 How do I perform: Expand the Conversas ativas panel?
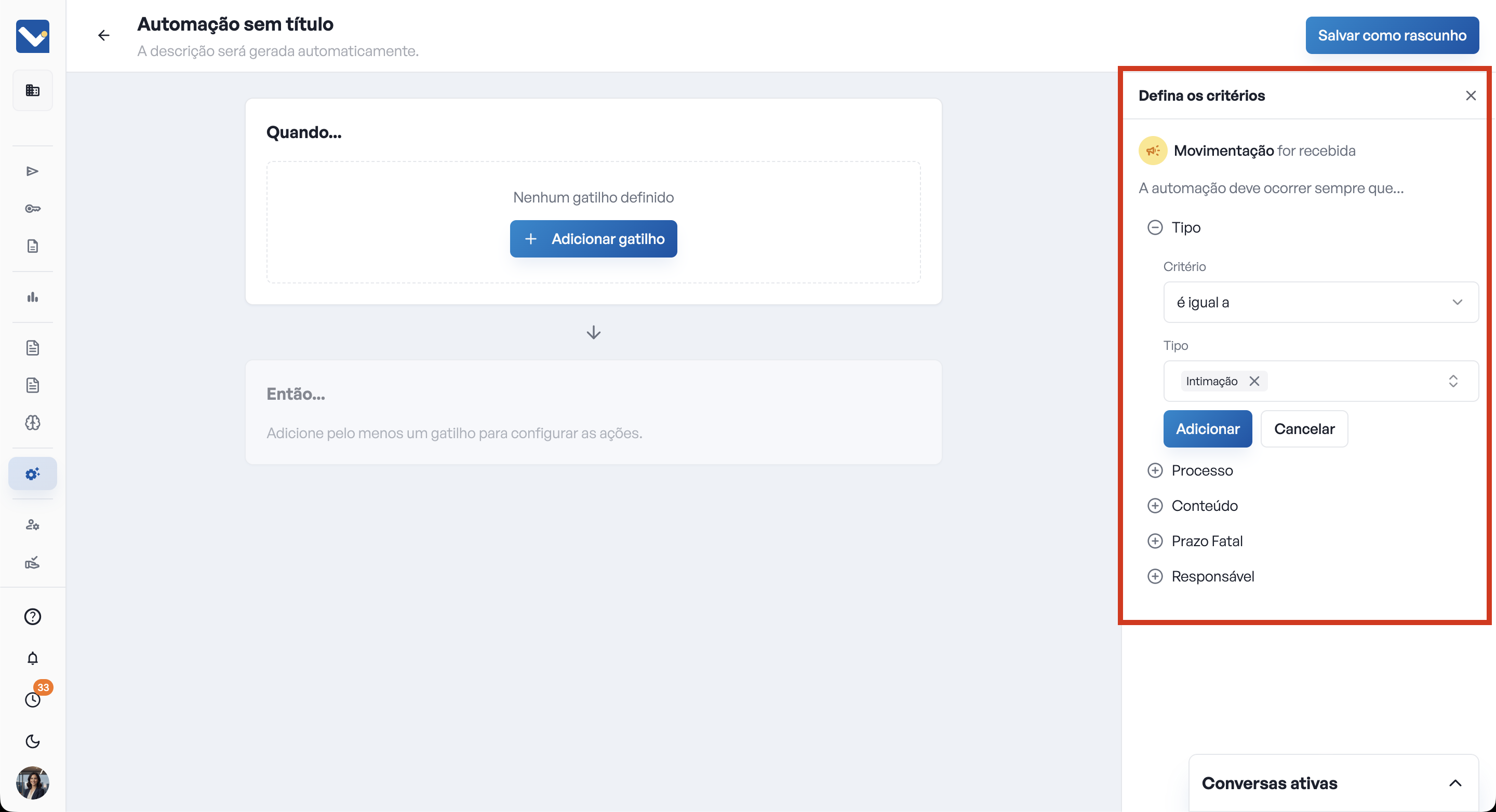click(1455, 783)
